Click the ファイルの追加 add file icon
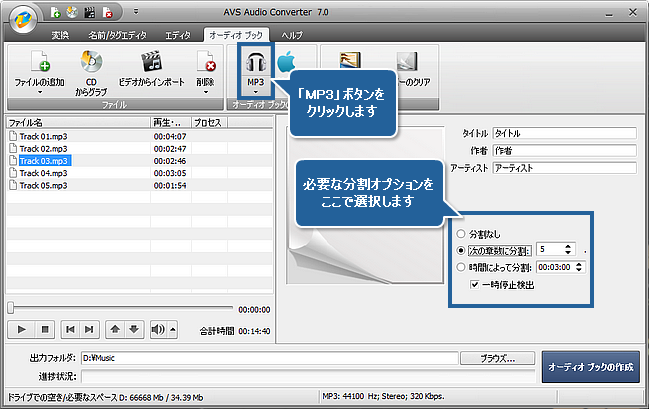Screen dimensions: 649x409 (x=41, y=63)
